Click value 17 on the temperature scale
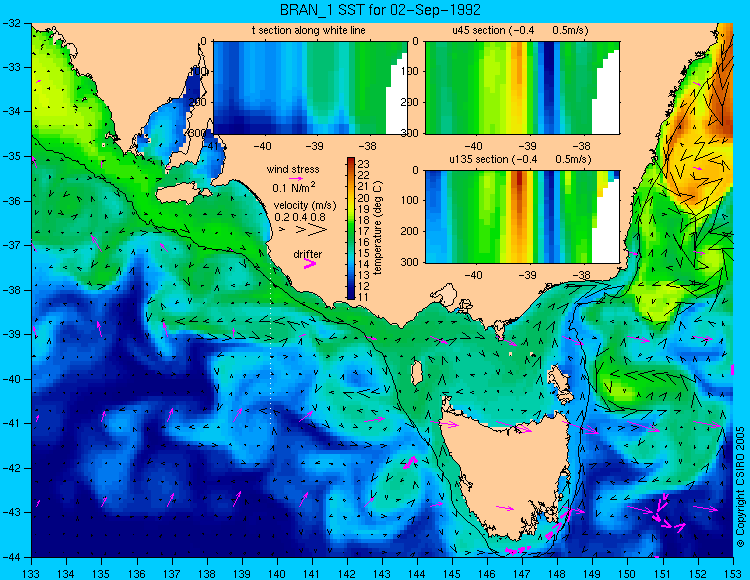The height and width of the screenshot is (580, 750). pos(364,231)
